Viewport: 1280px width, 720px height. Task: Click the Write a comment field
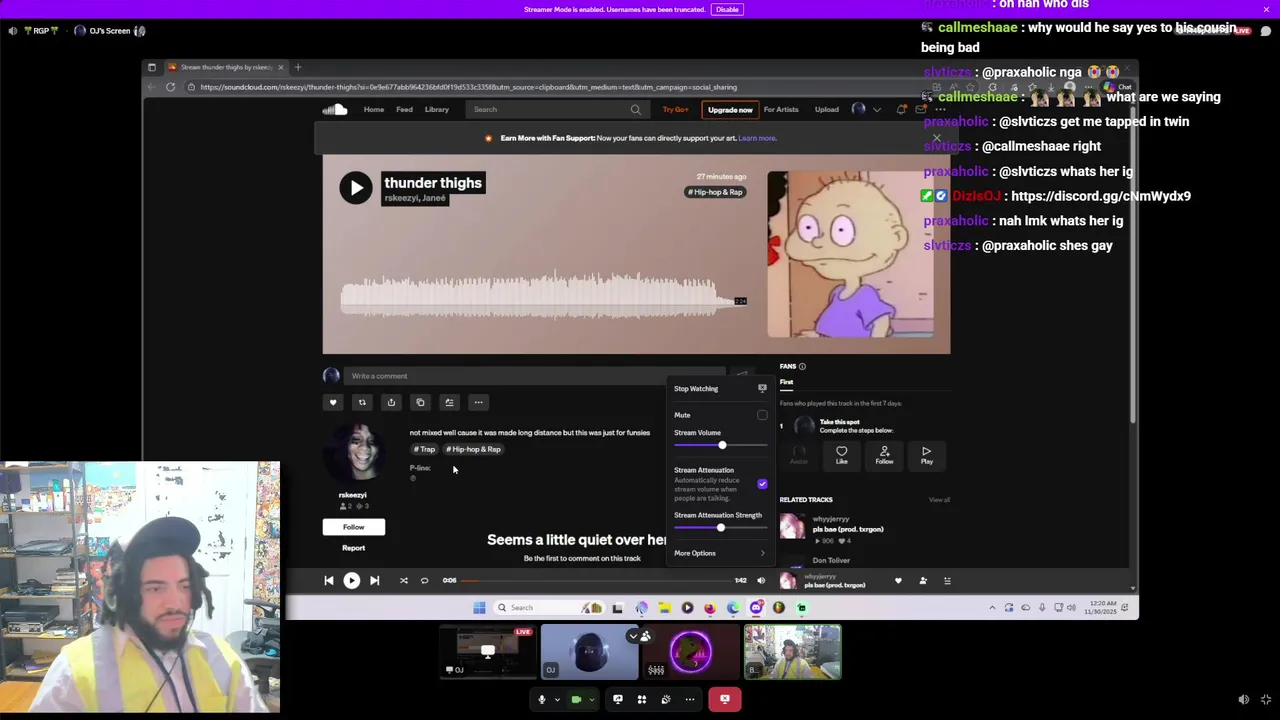click(x=535, y=376)
